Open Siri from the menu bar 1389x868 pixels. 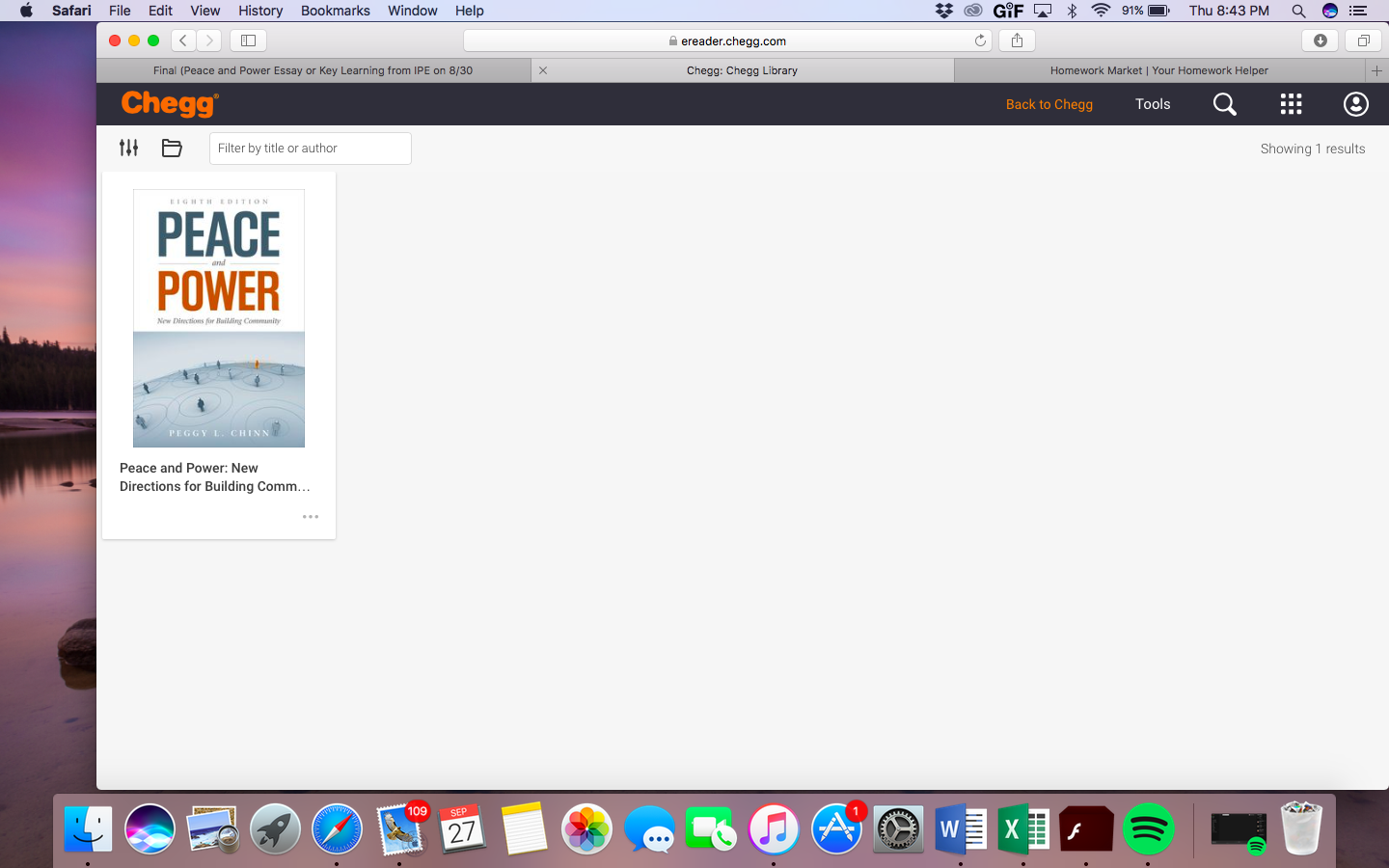click(x=1329, y=11)
